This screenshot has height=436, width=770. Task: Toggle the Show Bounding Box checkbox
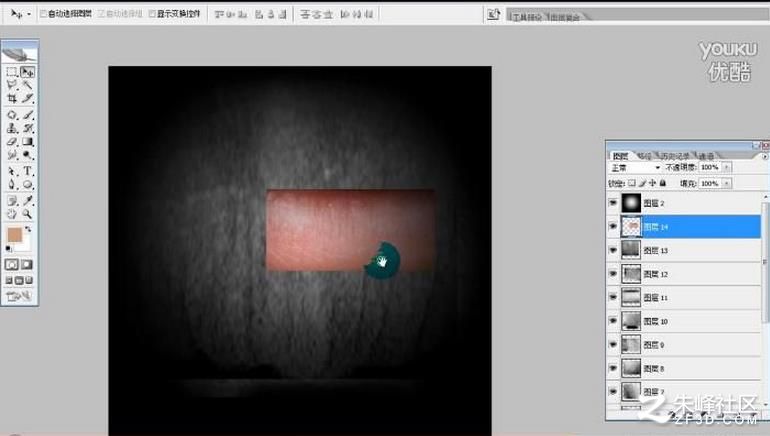[152, 14]
